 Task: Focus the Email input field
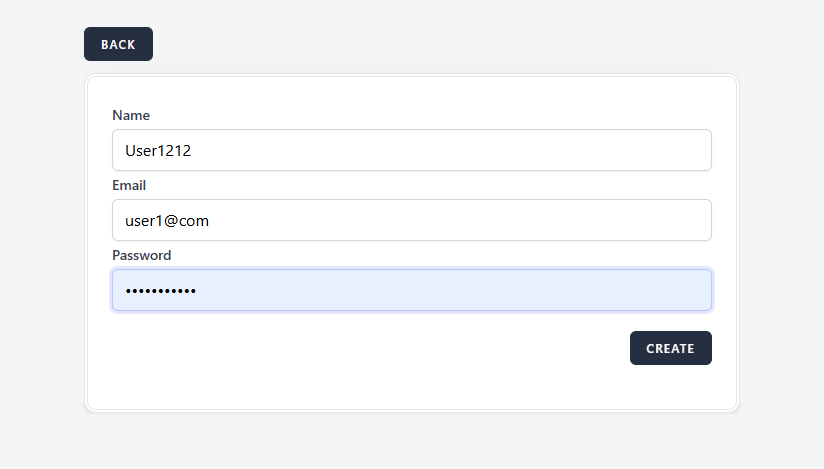click(x=411, y=220)
